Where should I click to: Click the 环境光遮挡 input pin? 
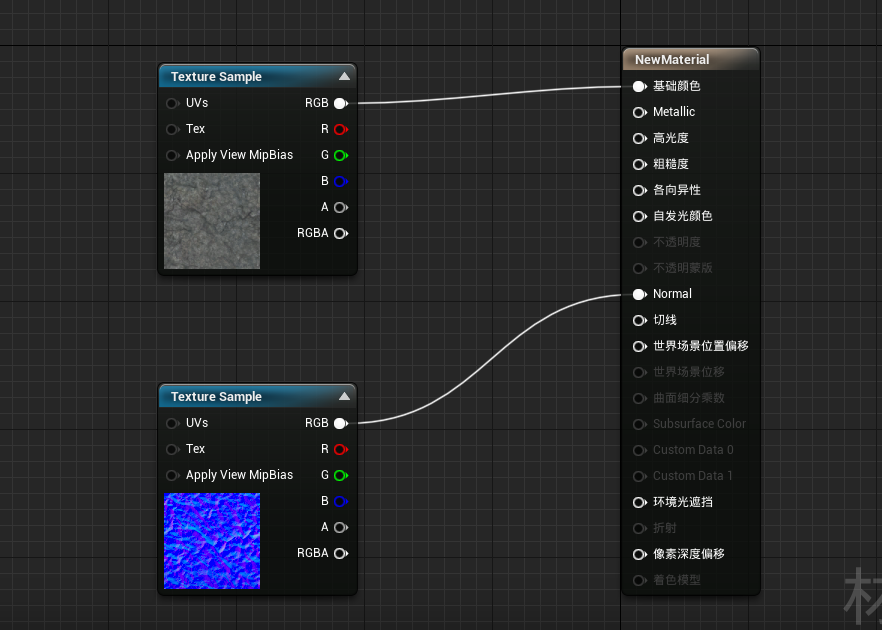(x=640, y=502)
